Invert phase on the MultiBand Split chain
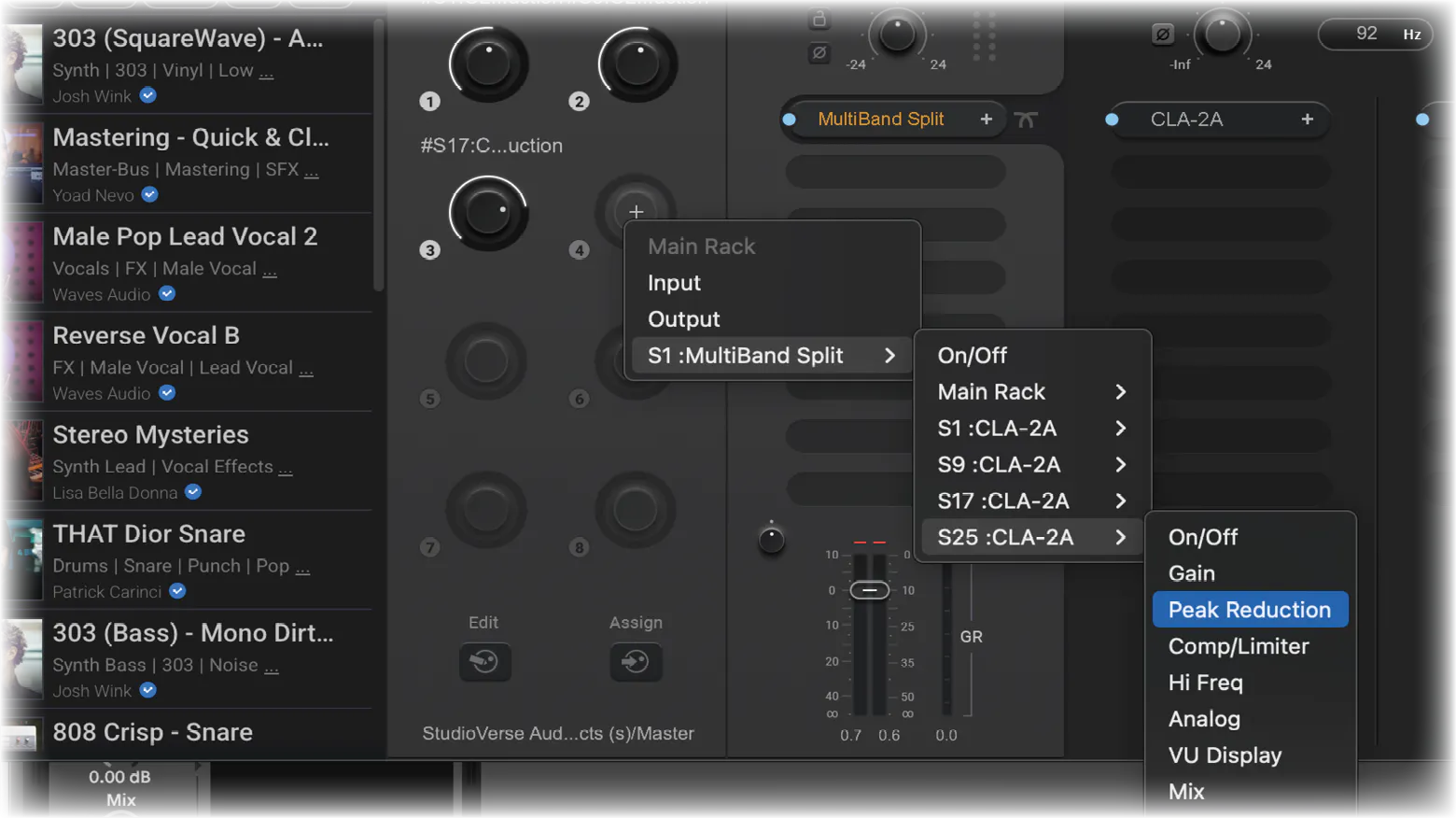Screen dimensions: 1456x818 click(819, 52)
